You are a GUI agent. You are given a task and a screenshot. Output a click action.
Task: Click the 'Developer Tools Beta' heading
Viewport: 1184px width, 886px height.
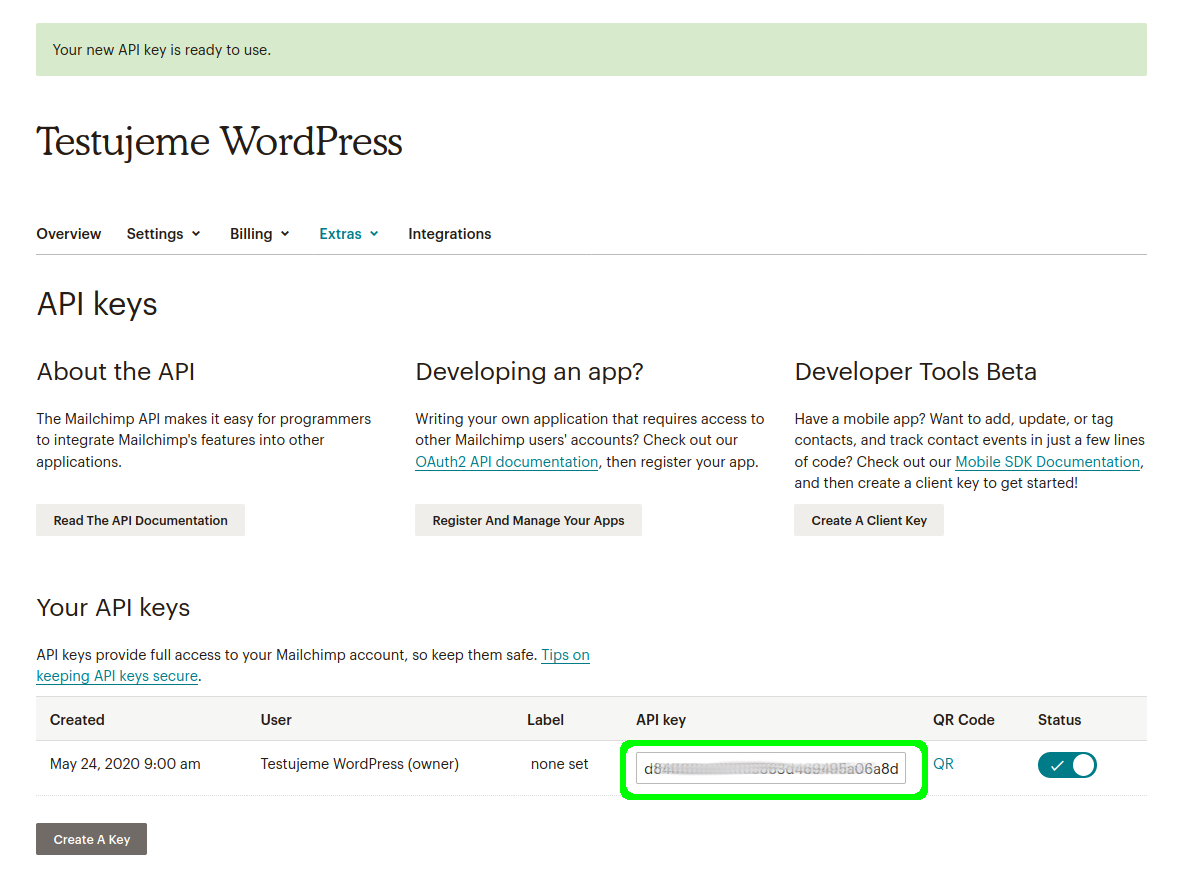[x=915, y=372]
